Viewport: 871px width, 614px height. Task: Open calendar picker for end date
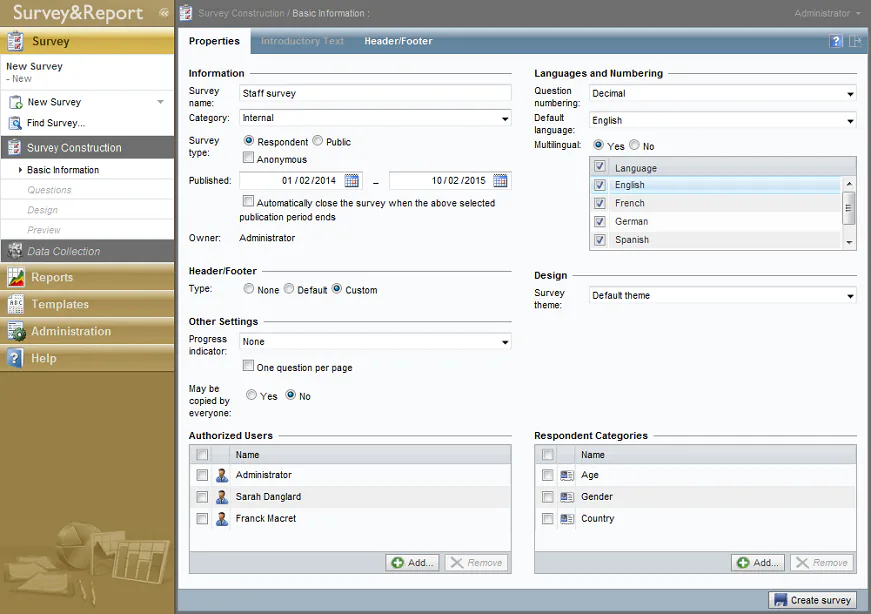point(500,181)
